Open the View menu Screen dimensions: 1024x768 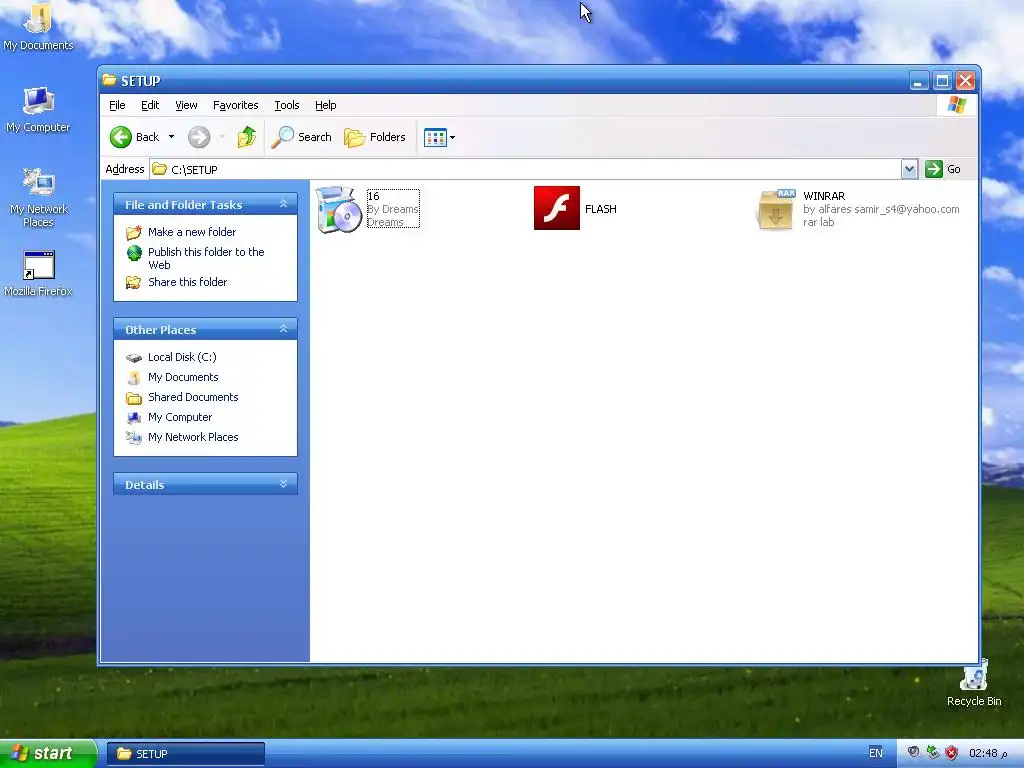186,105
